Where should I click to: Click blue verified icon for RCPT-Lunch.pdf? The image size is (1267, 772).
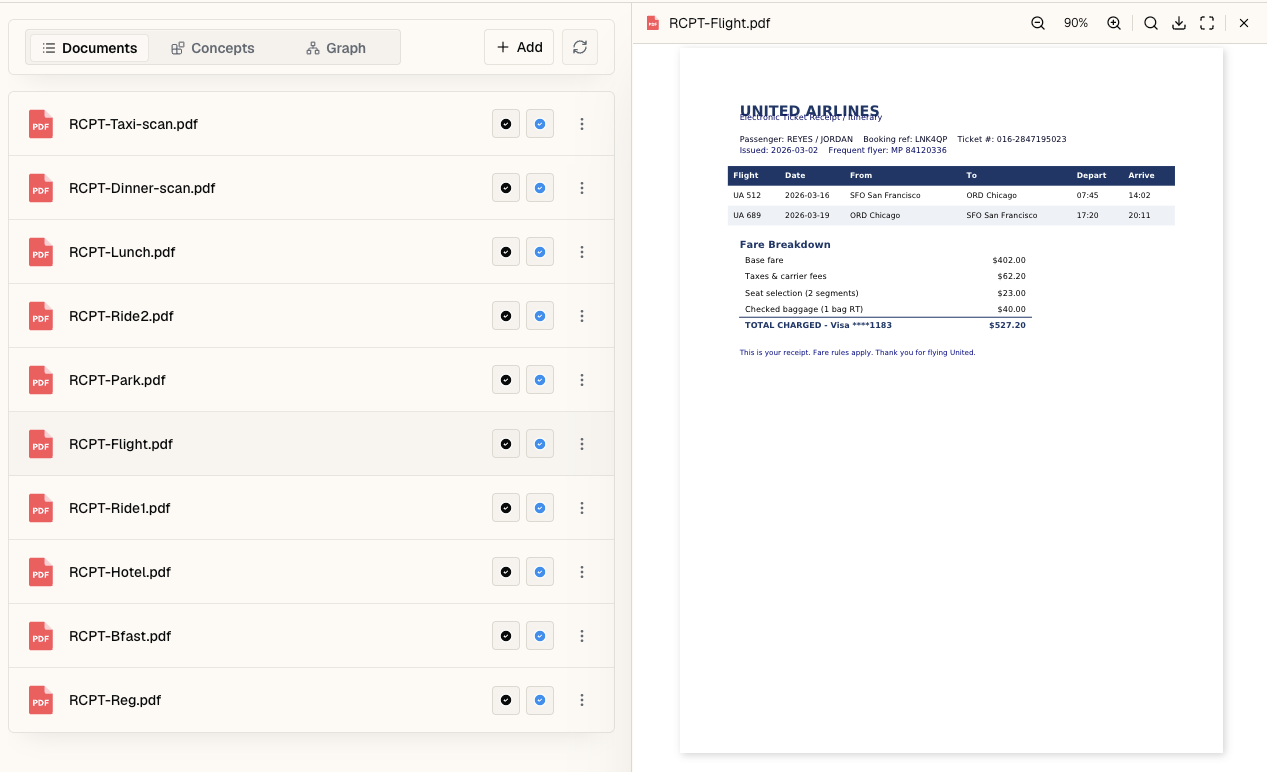pos(540,252)
